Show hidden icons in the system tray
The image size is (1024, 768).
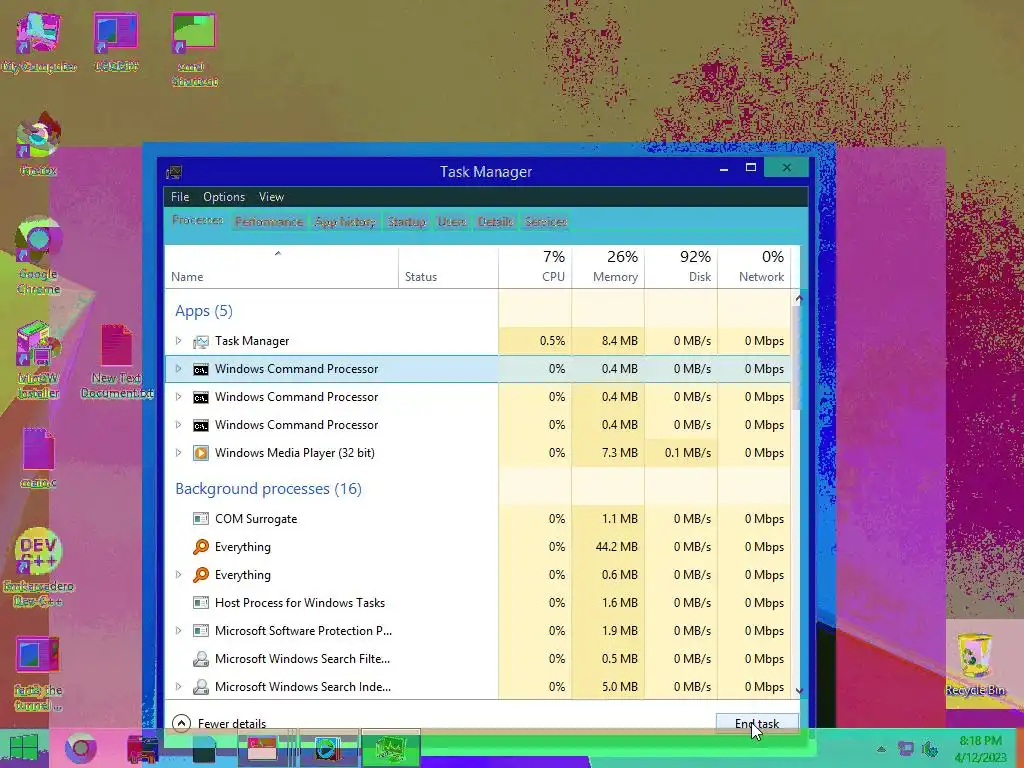pyautogui.click(x=881, y=749)
